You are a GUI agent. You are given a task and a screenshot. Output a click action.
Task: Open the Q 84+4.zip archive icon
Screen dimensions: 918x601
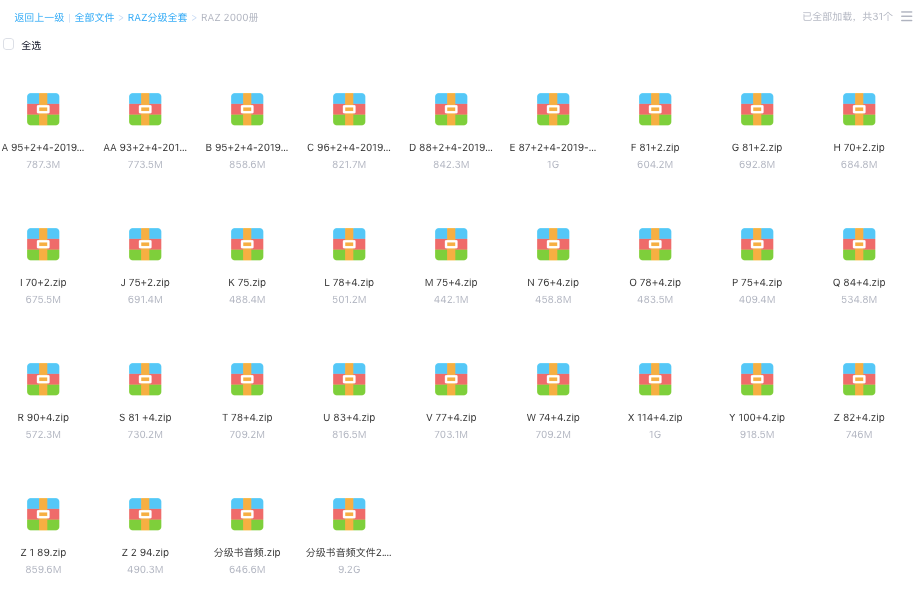coord(859,244)
